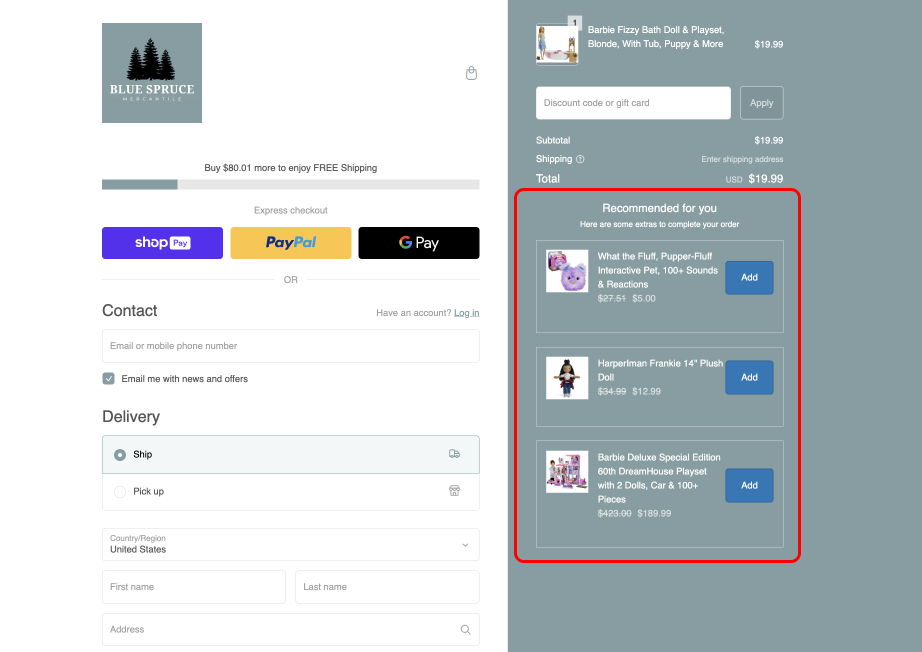This screenshot has height=652, width=922.
Task: Focus the Address input field
Action: coord(290,630)
